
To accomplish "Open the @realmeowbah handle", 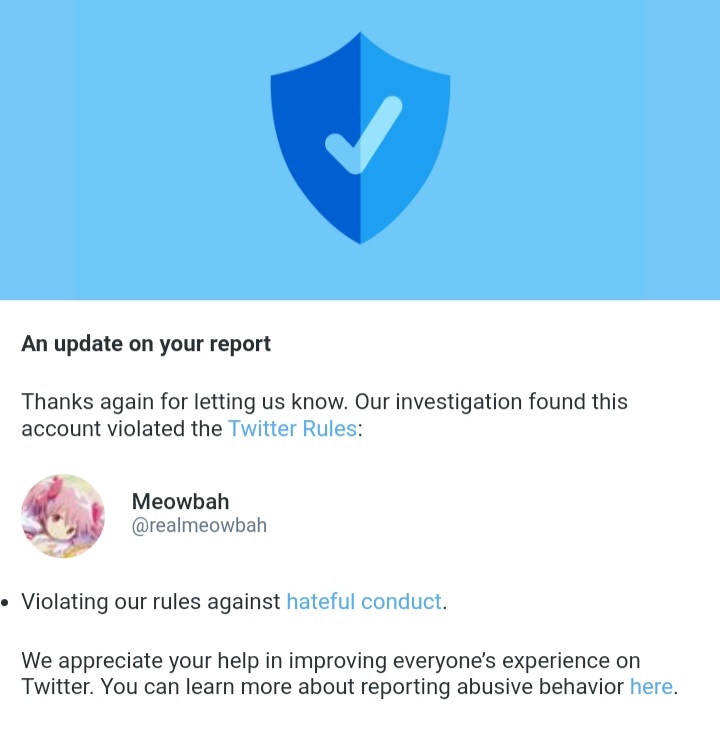I will pos(199,525).
